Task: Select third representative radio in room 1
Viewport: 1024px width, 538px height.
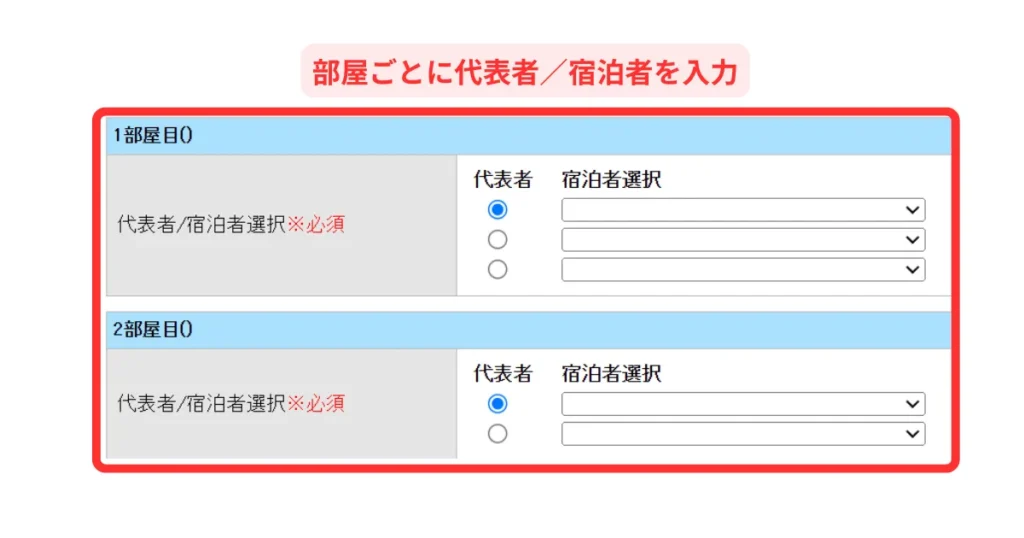Action: pos(497,269)
